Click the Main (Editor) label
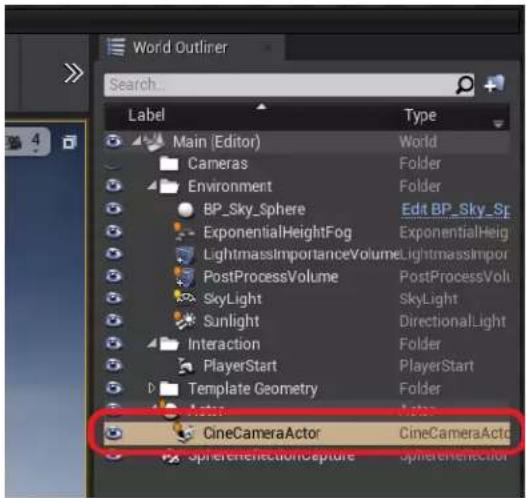The width and height of the screenshot is (526, 498). [x=217, y=142]
